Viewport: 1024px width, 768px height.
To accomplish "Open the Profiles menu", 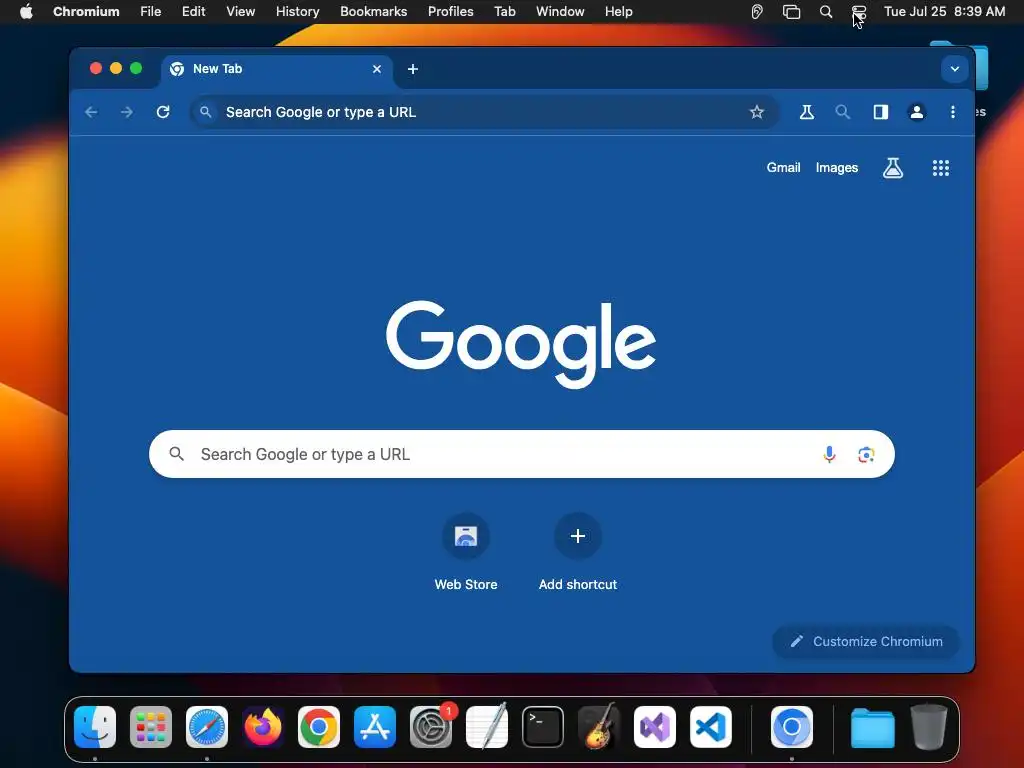I will 451,12.
